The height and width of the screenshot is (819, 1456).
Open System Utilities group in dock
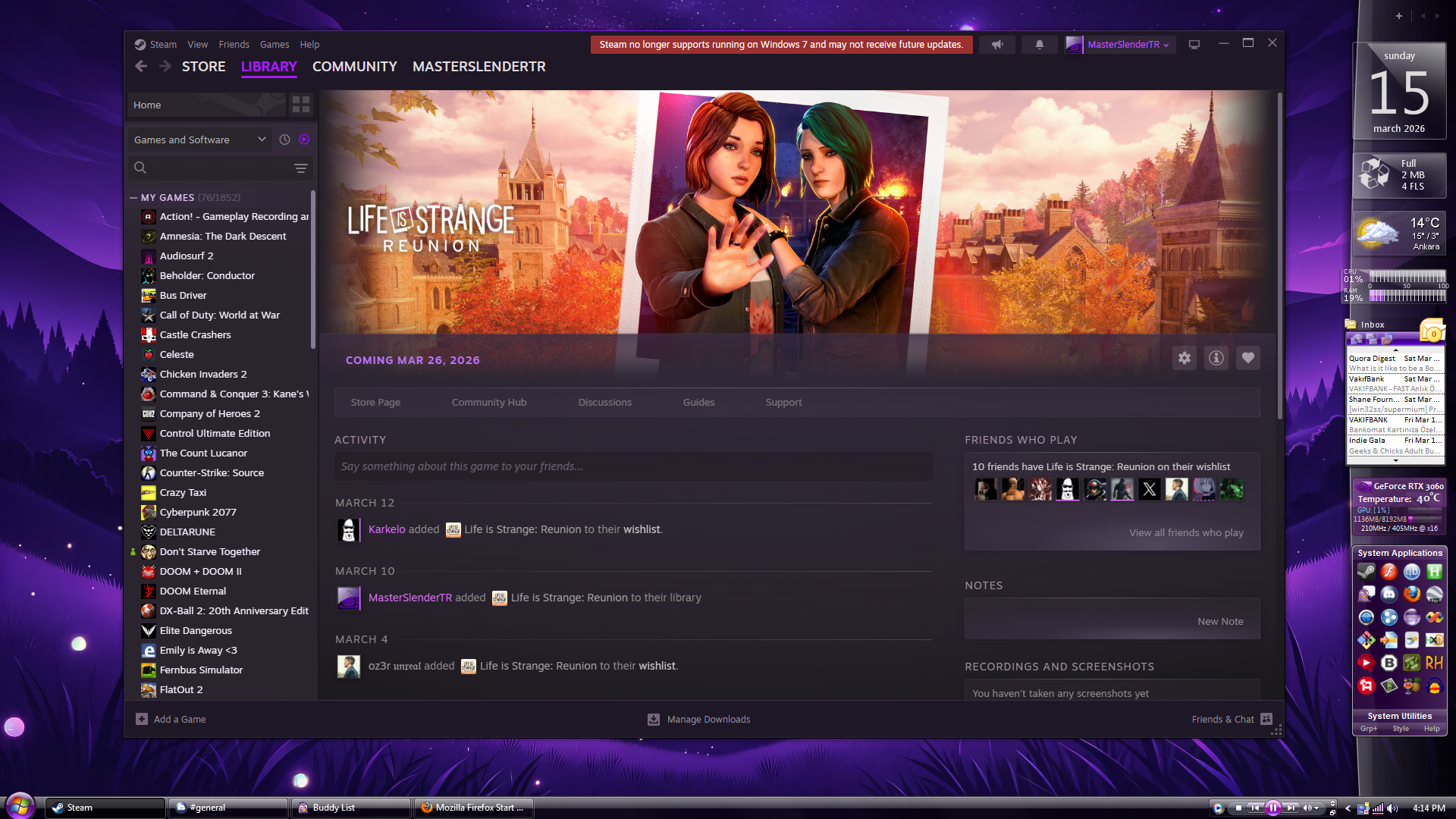pyautogui.click(x=1400, y=716)
